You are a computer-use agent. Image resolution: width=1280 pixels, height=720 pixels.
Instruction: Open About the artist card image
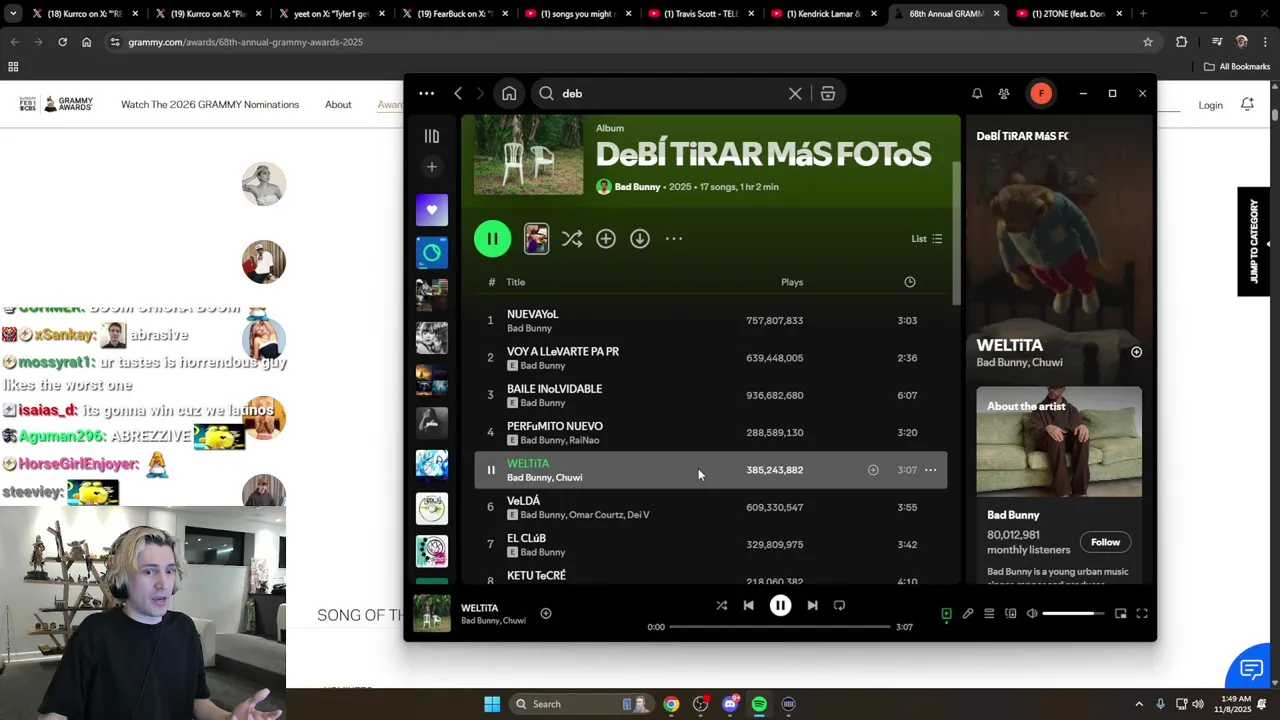[1059, 441]
